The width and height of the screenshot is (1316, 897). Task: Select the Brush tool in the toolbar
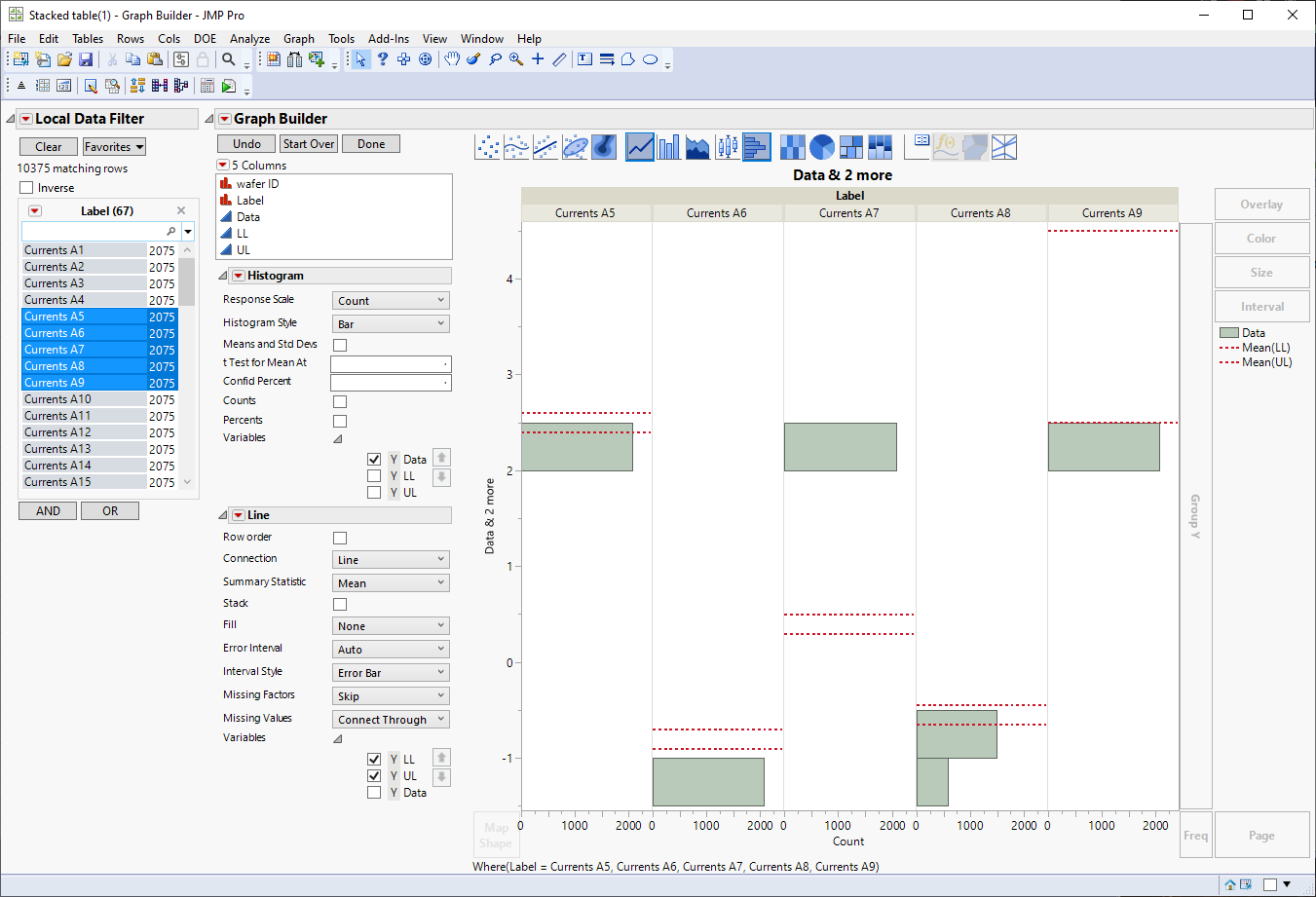[x=473, y=59]
